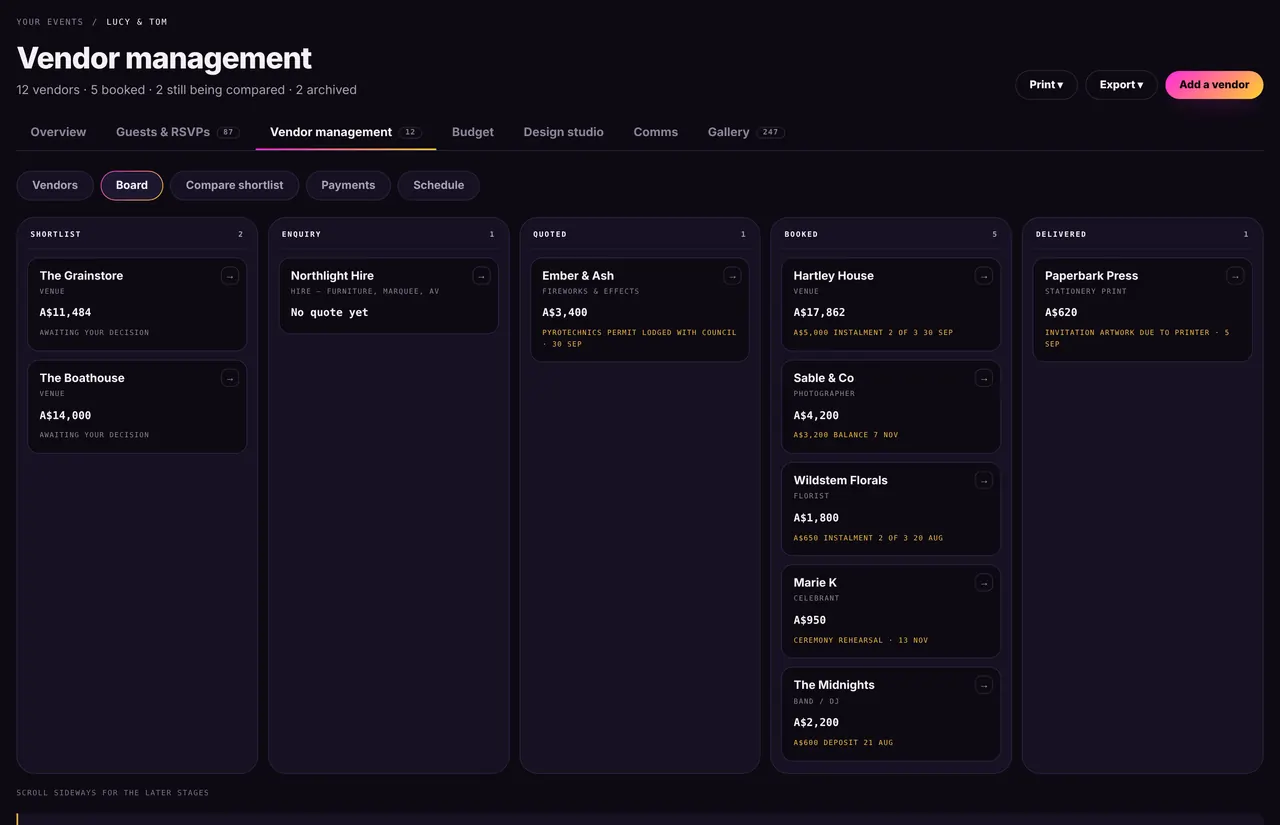
Task: Click the arrow icon on Paperbark Press card
Action: (1235, 276)
